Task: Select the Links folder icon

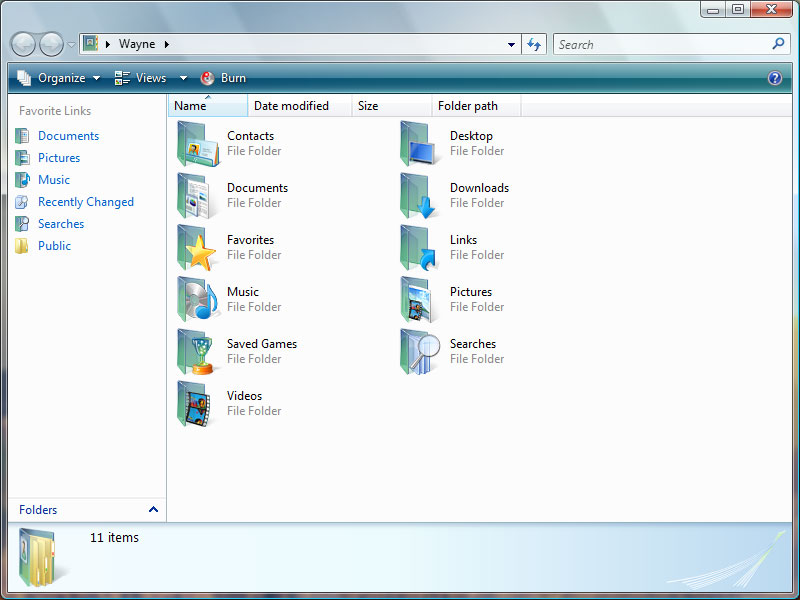Action: (418, 248)
